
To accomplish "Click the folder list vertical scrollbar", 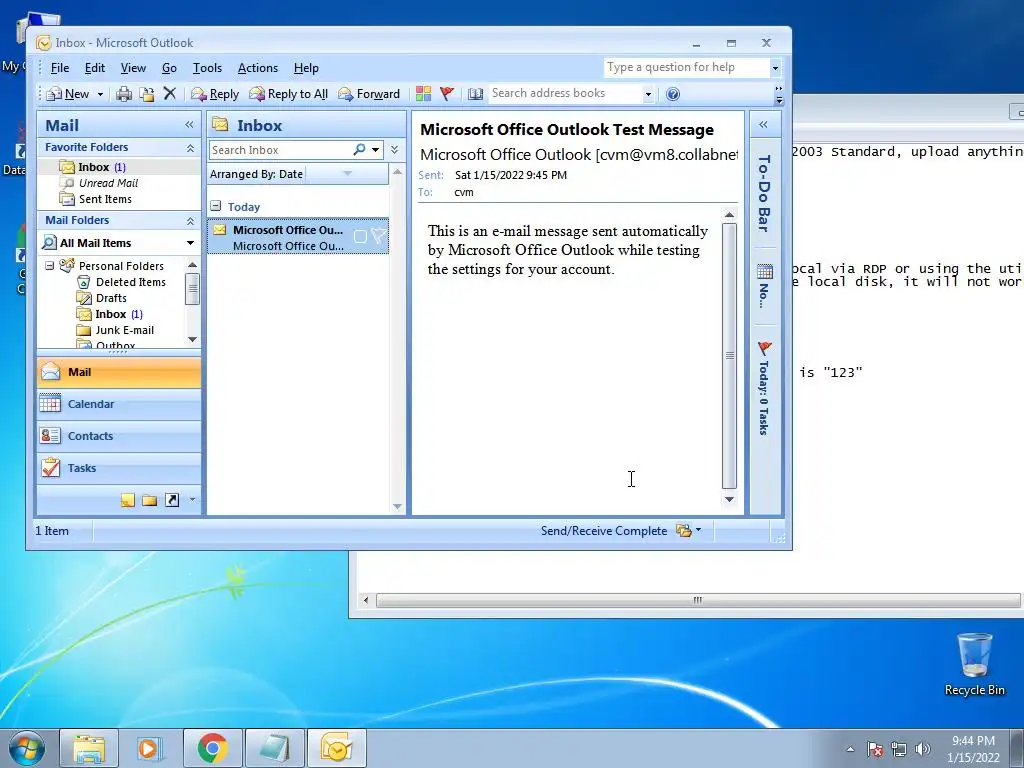I will 192,289.
